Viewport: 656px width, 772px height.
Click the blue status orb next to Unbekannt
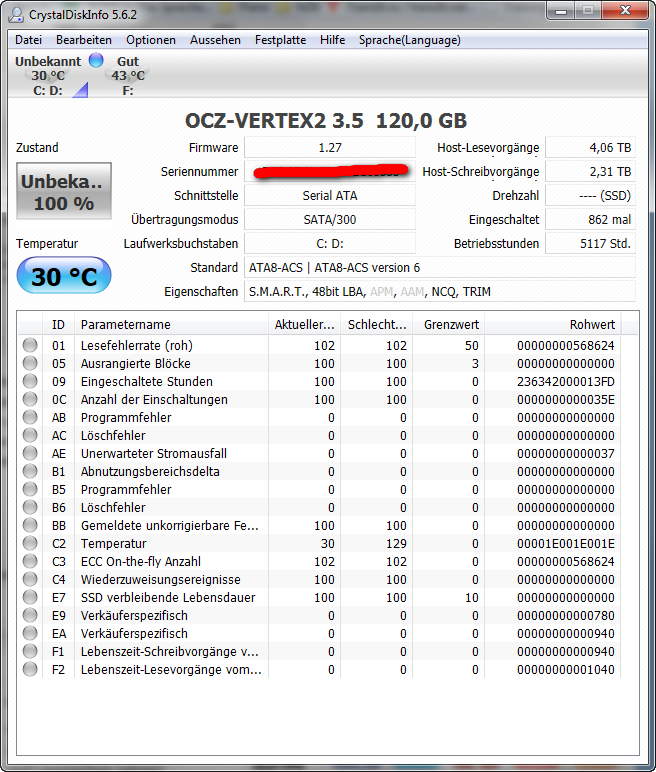(96, 60)
